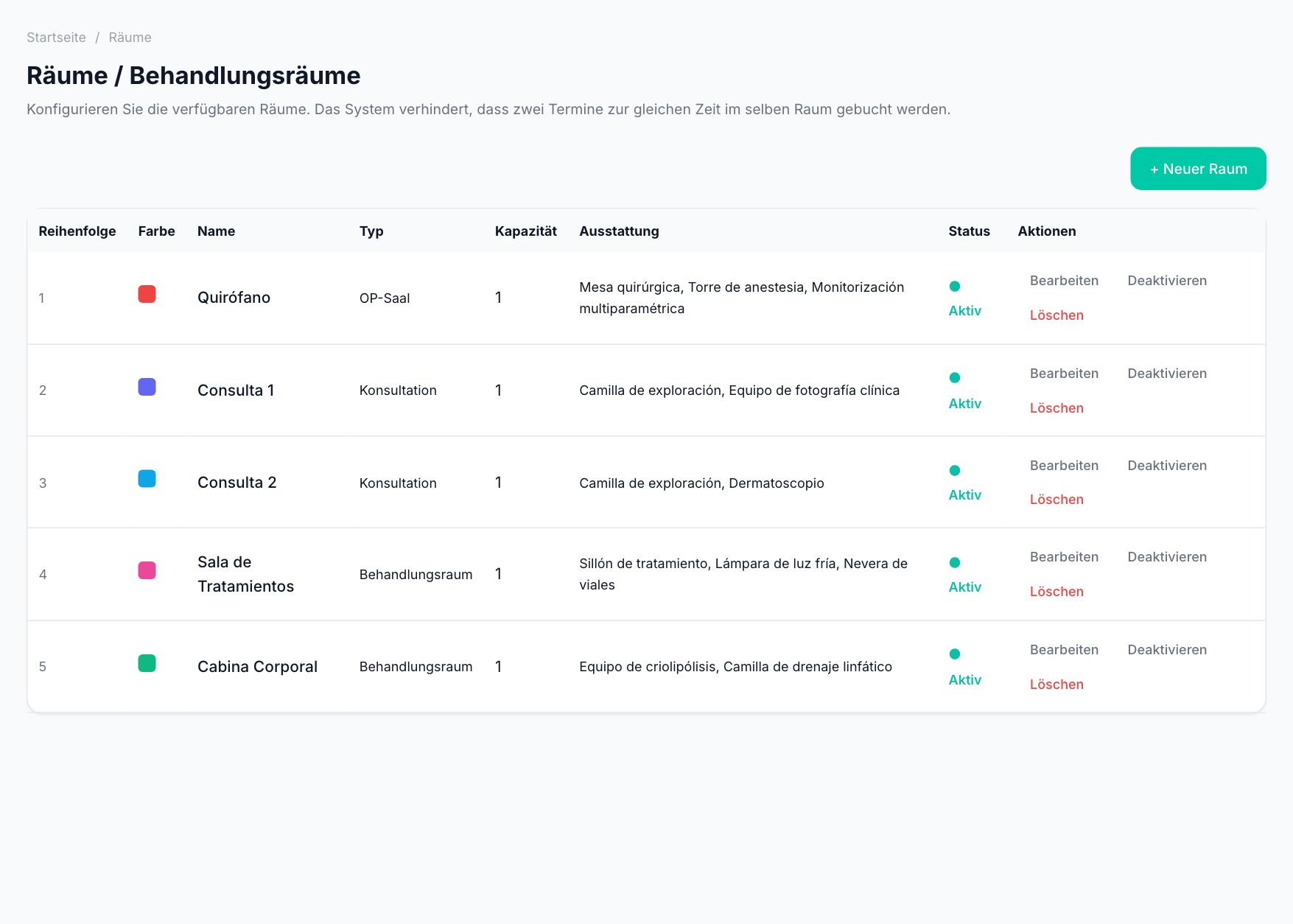Click Löschen for Cabina Corporal
Screen dimensions: 1293x924
[x=1057, y=685]
